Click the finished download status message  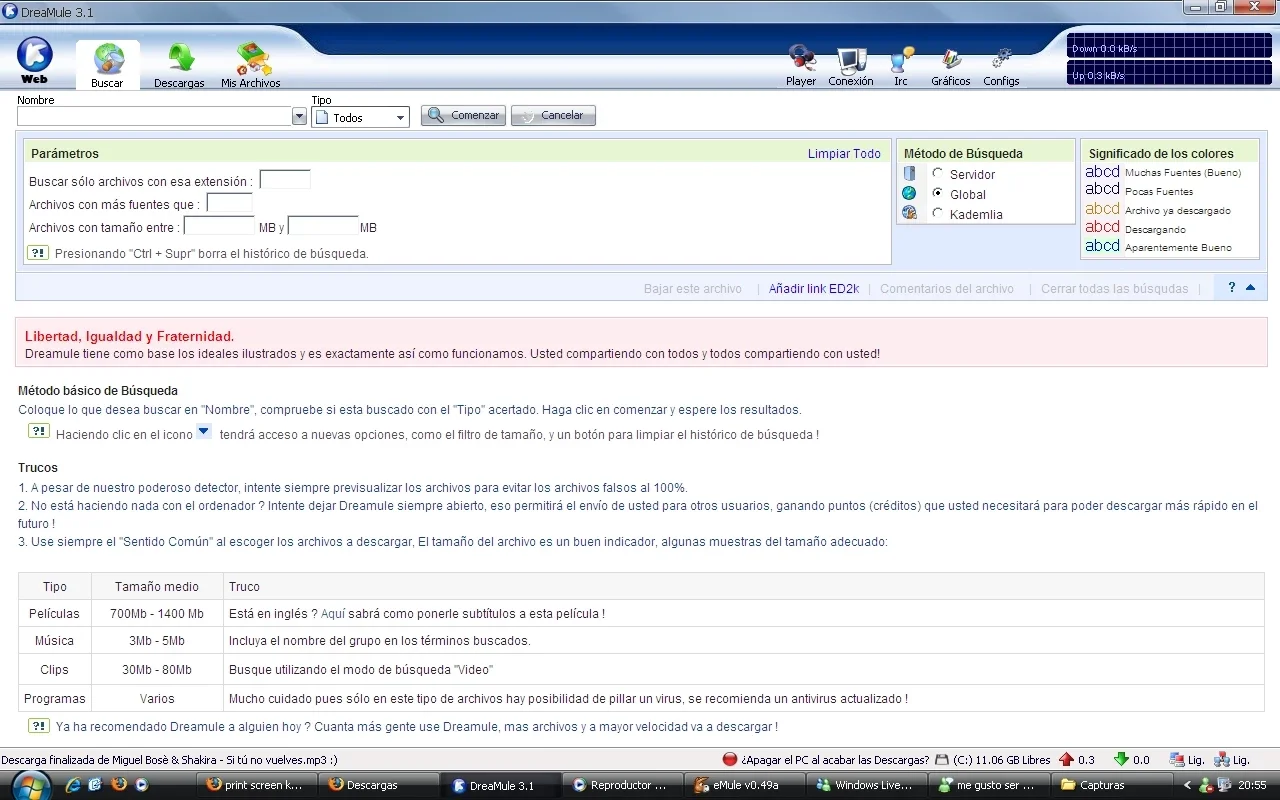(x=169, y=760)
